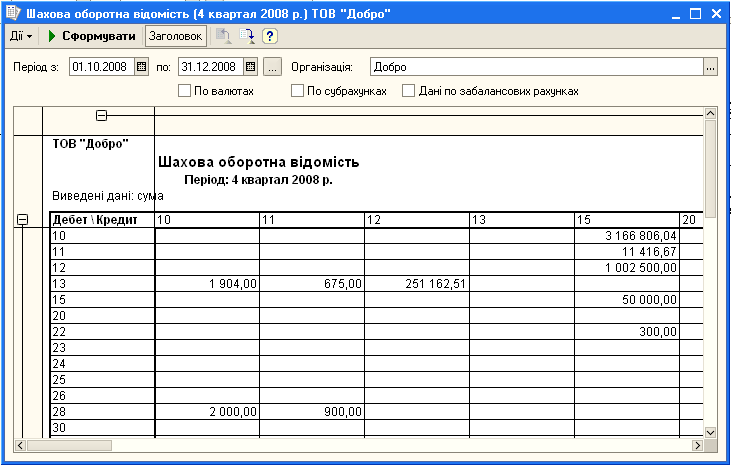The image size is (731, 465).
Task: Click the Виведені дані: сума text
Action: click(x=108, y=196)
